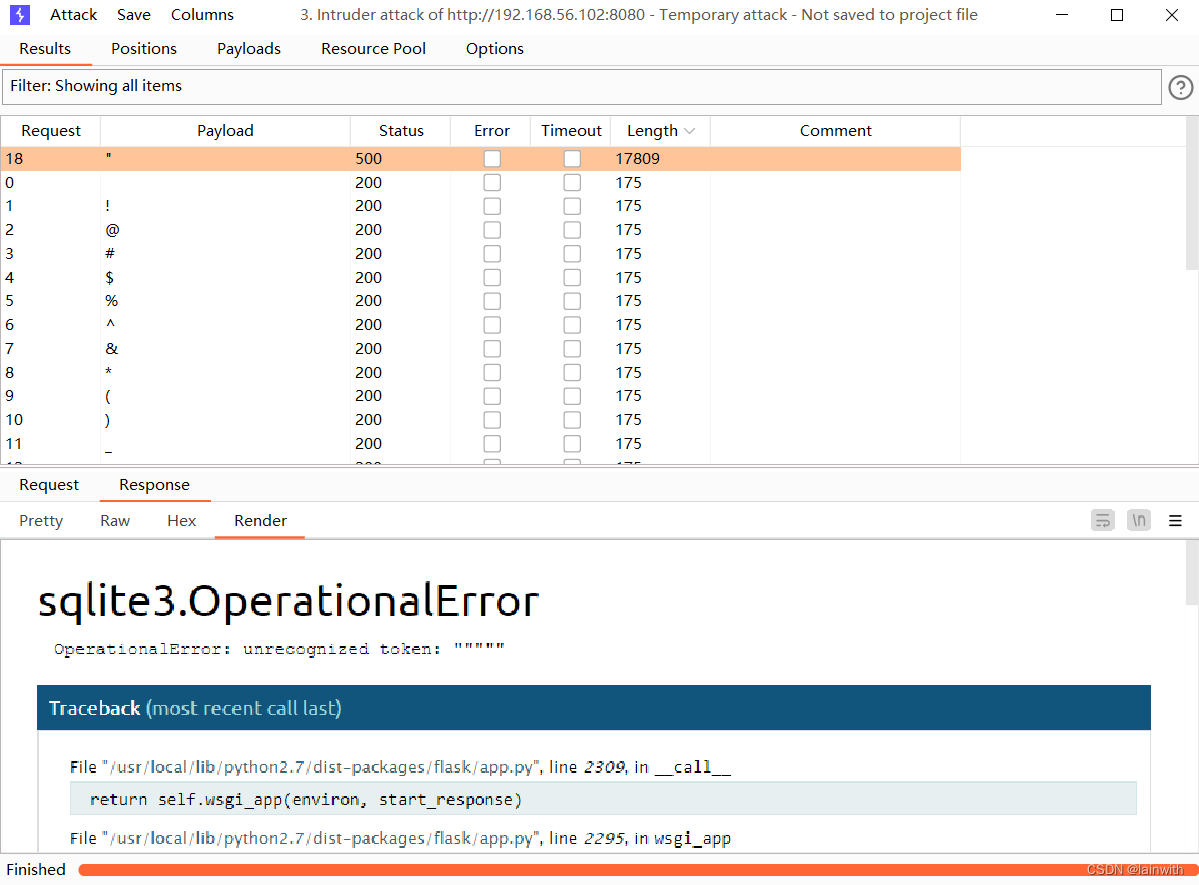The height and width of the screenshot is (885, 1199).
Task: Click the Length column sort arrow
Action: point(689,131)
